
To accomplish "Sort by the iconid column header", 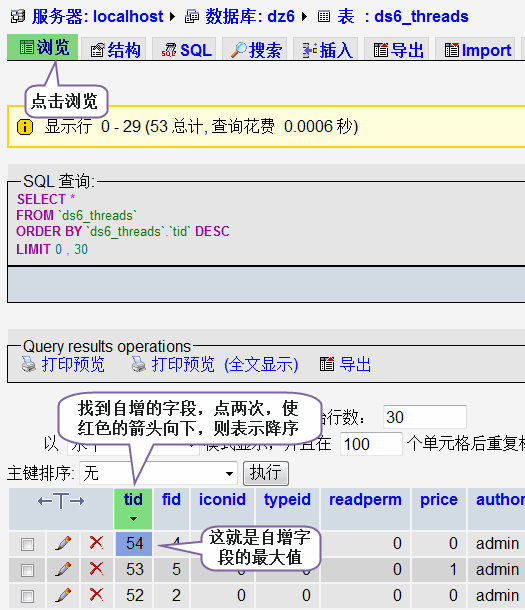I will 222,500.
